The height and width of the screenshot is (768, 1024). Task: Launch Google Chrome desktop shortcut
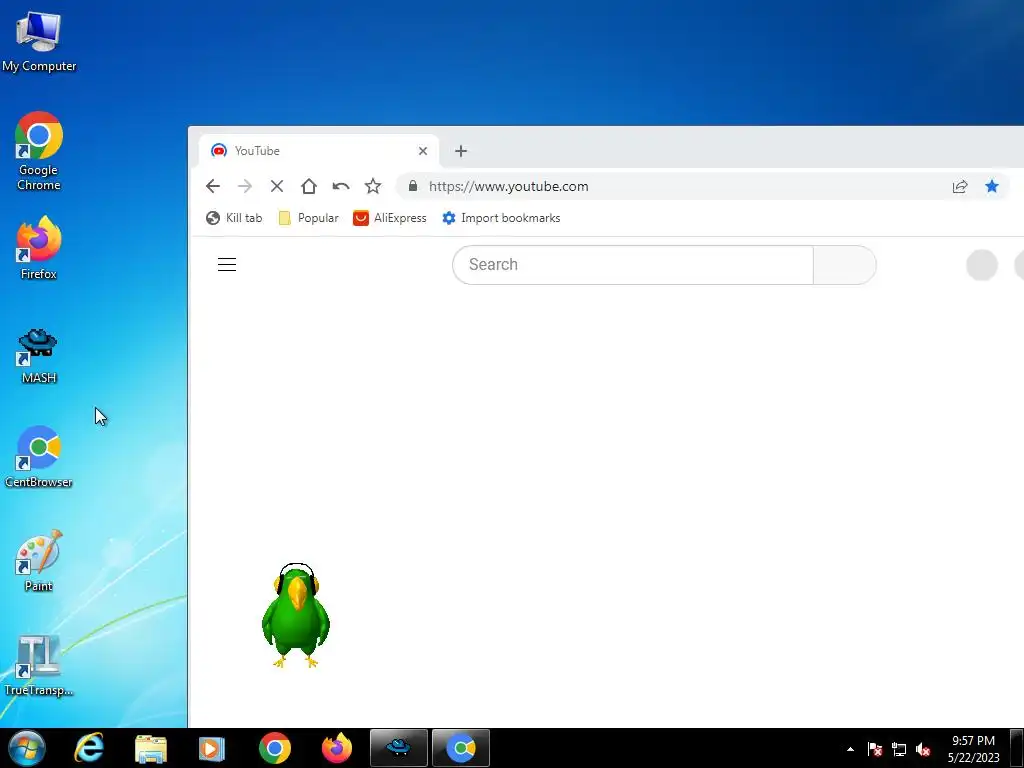(39, 151)
